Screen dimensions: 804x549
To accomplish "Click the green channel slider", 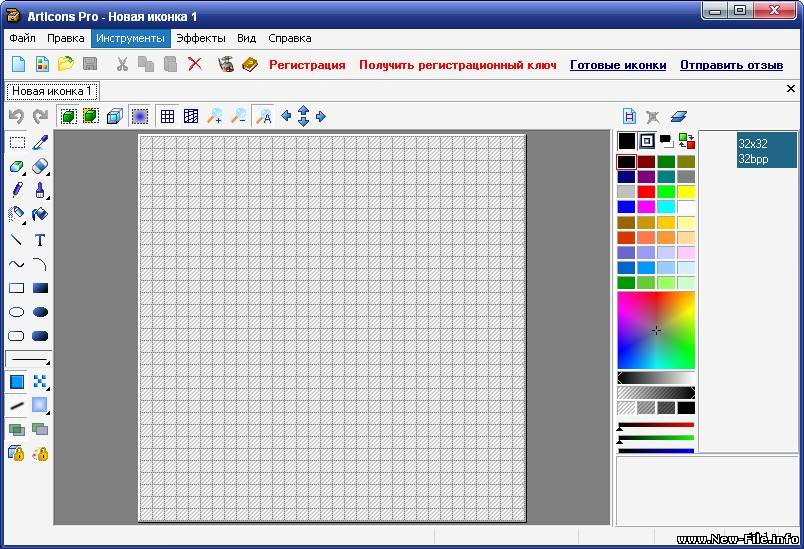I will (656, 438).
